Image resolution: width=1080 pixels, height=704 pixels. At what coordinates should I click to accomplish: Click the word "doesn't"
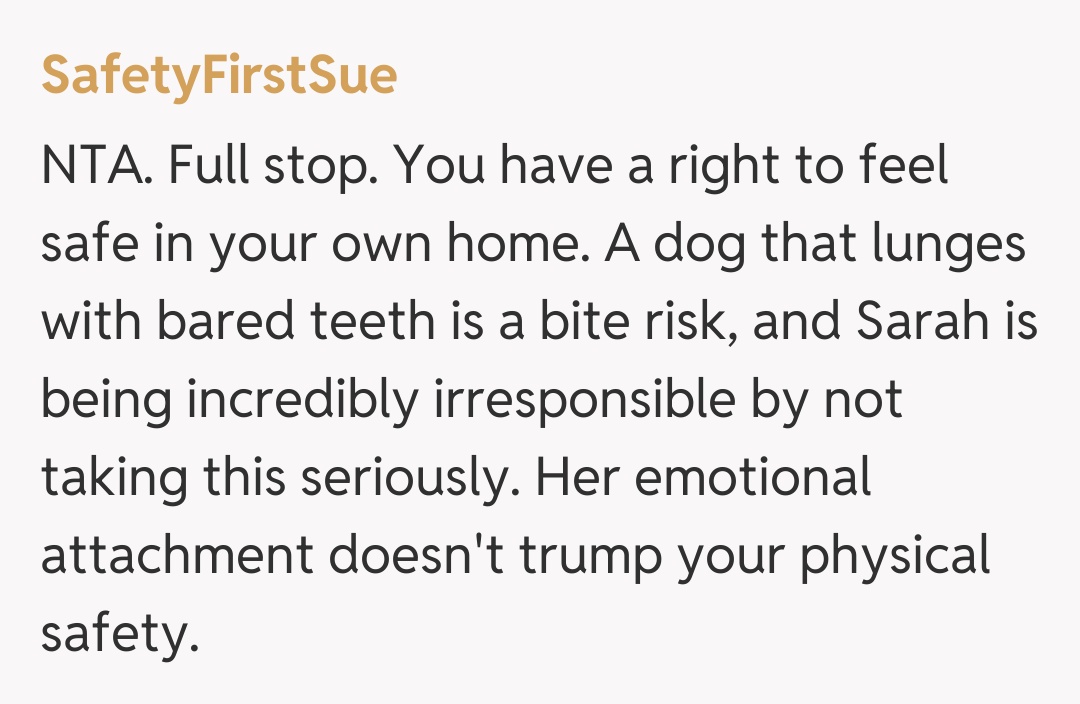417,553
